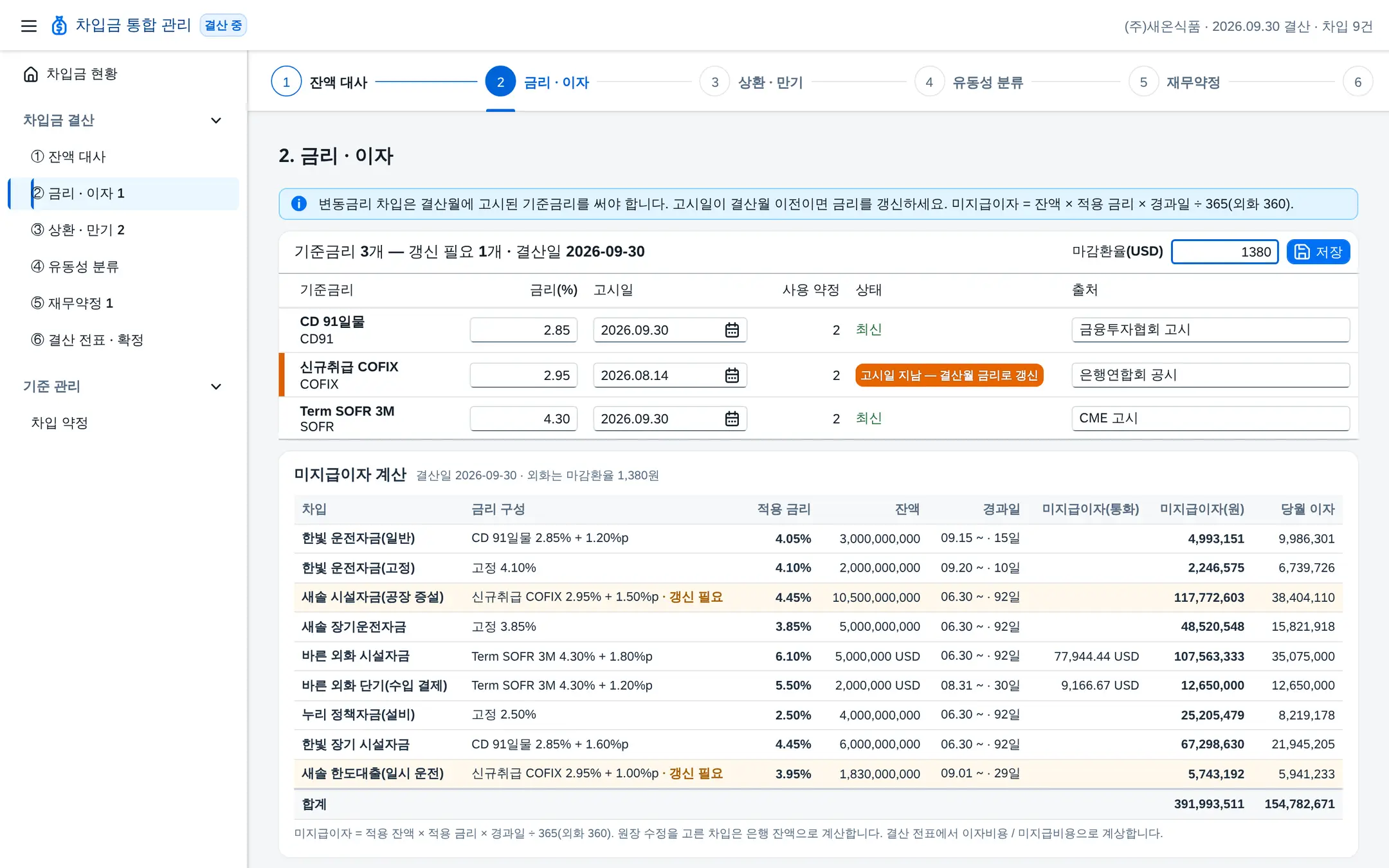Click the 결산 중 status badge

point(223,26)
